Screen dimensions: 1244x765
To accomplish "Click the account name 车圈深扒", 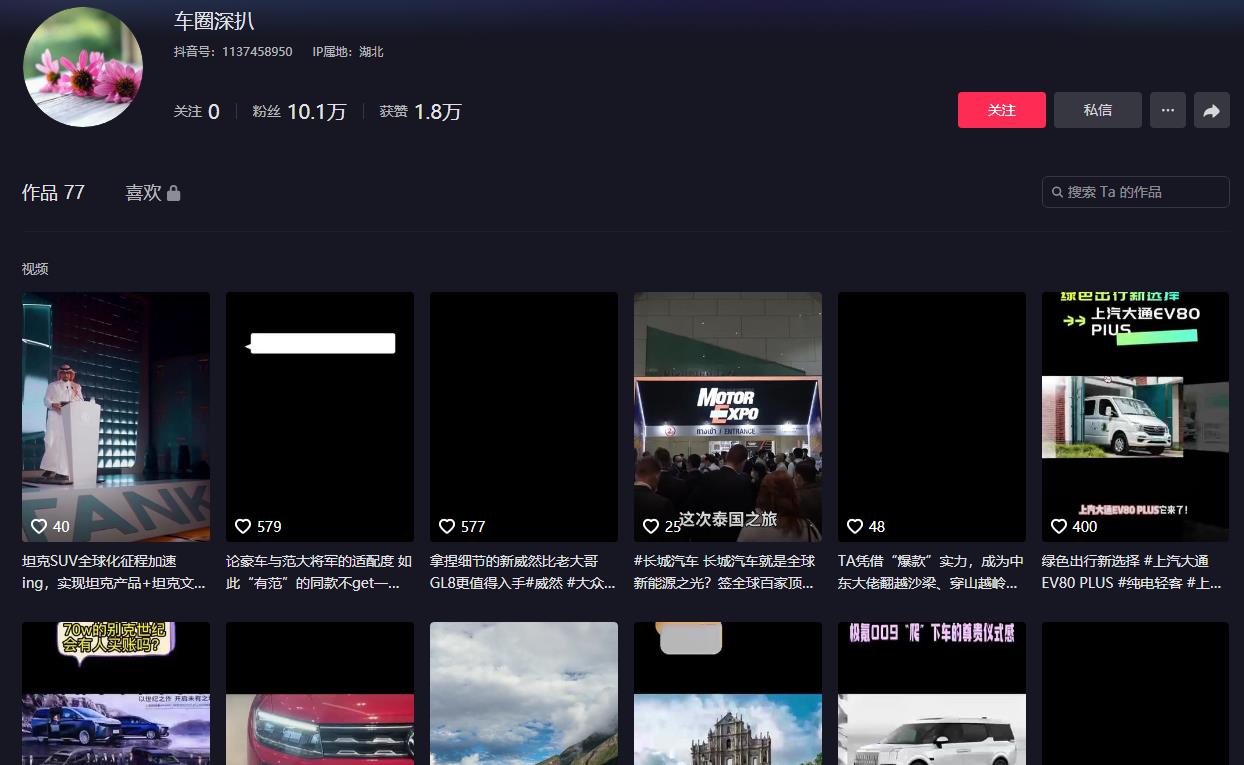I will (x=214, y=21).
